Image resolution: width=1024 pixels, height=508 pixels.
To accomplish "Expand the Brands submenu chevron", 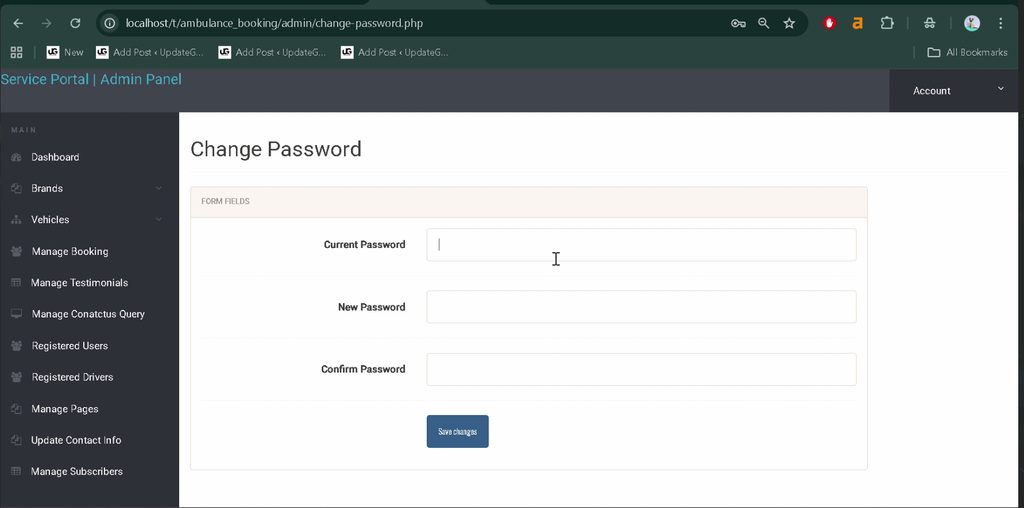I will (159, 189).
